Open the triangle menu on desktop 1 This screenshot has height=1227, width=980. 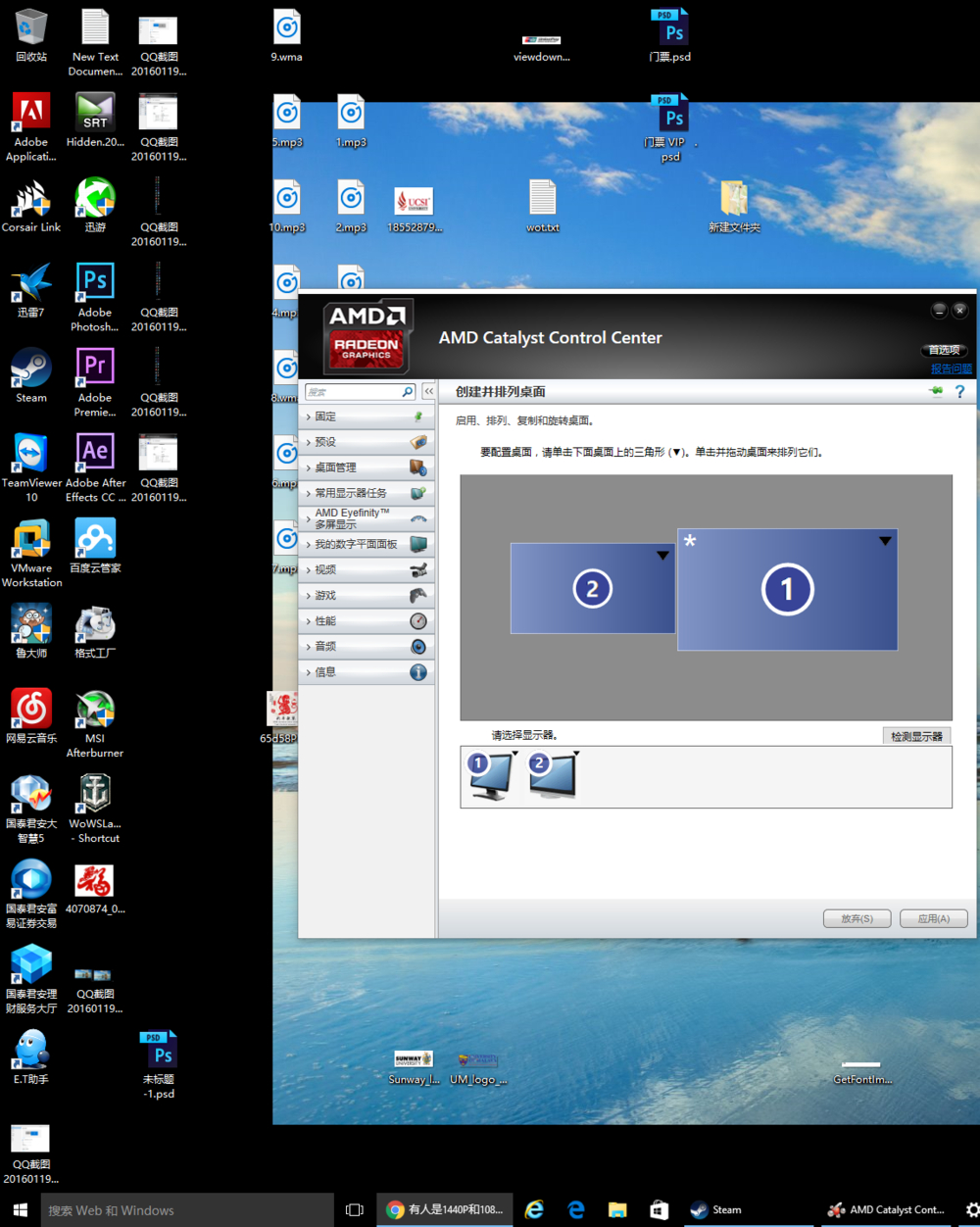pyautogui.click(x=885, y=541)
